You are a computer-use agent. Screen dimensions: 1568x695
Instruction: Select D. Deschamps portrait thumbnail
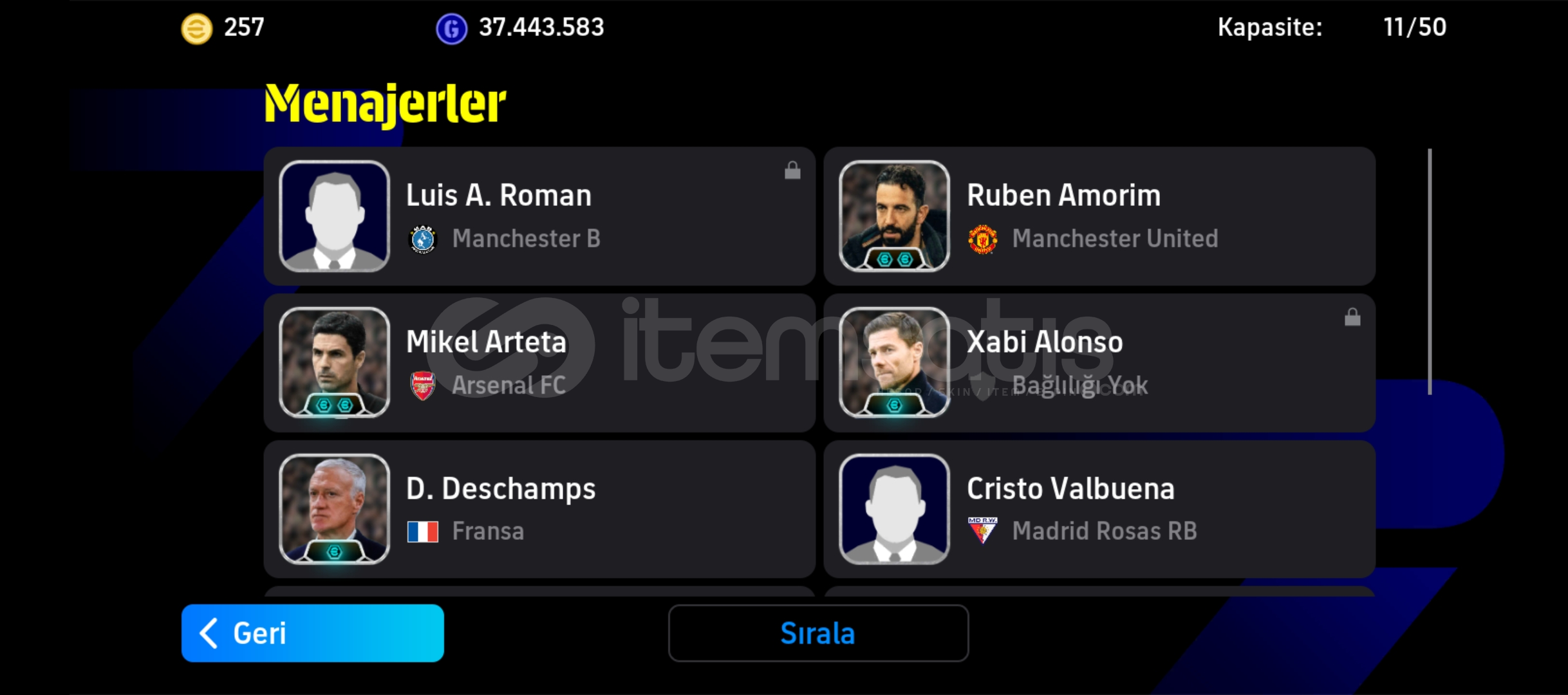point(334,509)
